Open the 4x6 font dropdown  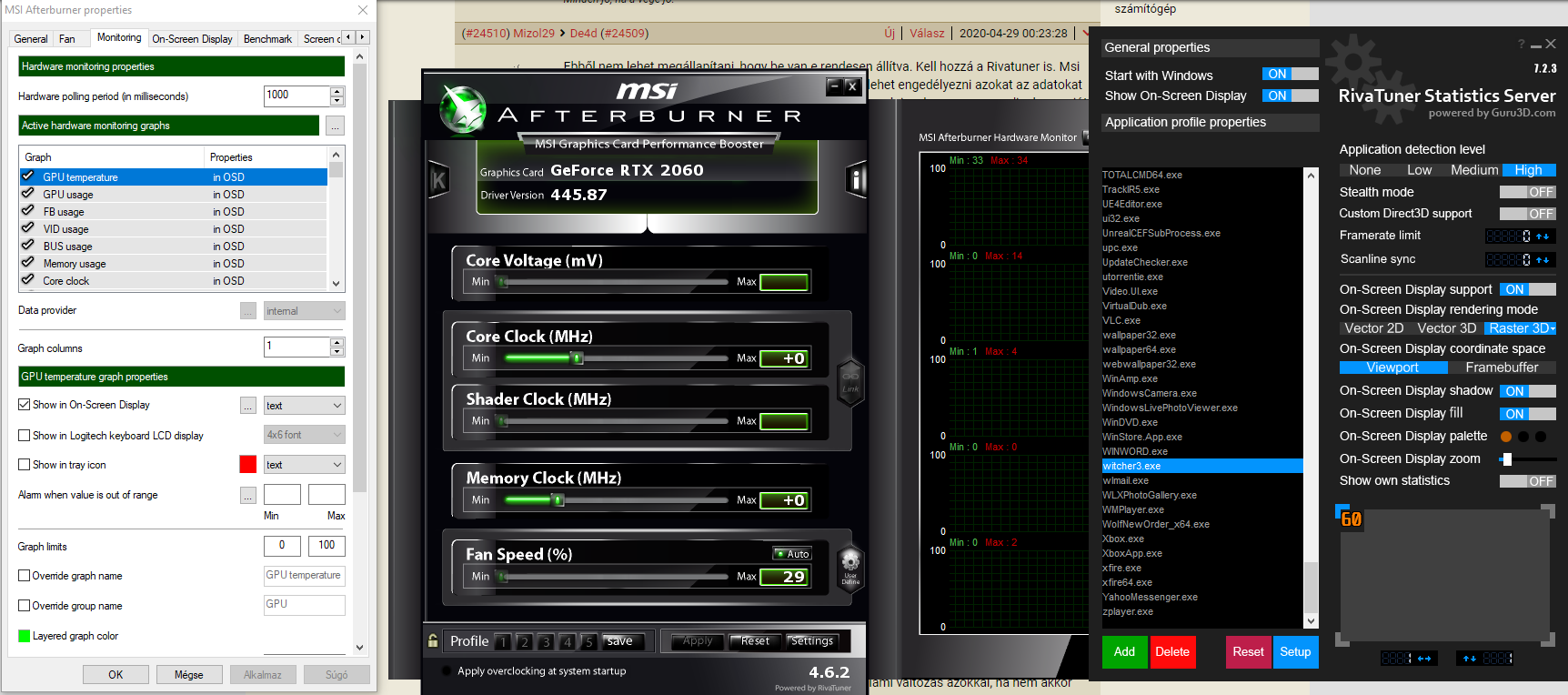click(x=304, y=435)
